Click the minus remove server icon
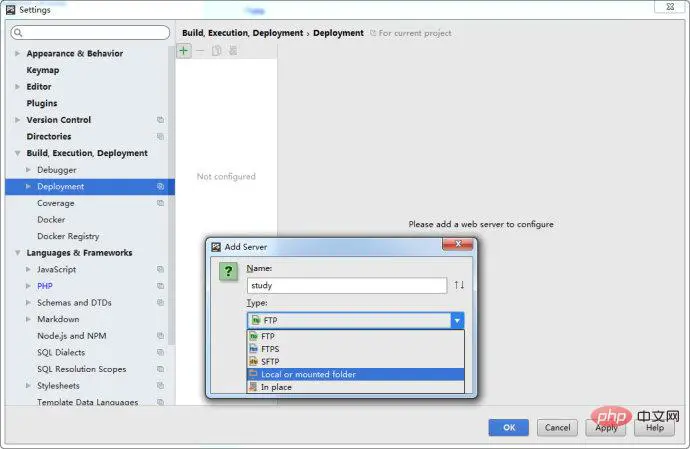This screenshot has height=449, width=690. point(200,50)
